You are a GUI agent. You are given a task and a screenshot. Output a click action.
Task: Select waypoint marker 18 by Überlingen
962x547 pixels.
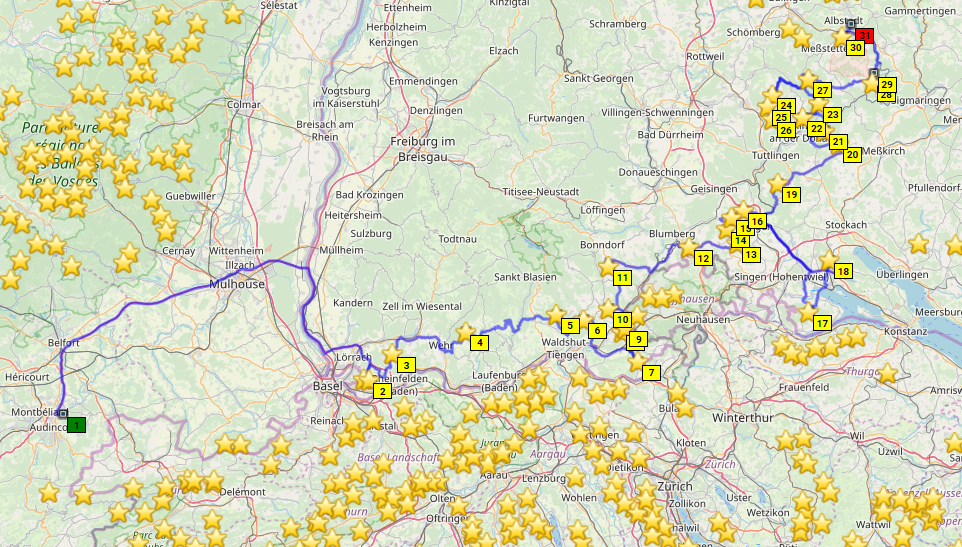click(x=843, y=271)
